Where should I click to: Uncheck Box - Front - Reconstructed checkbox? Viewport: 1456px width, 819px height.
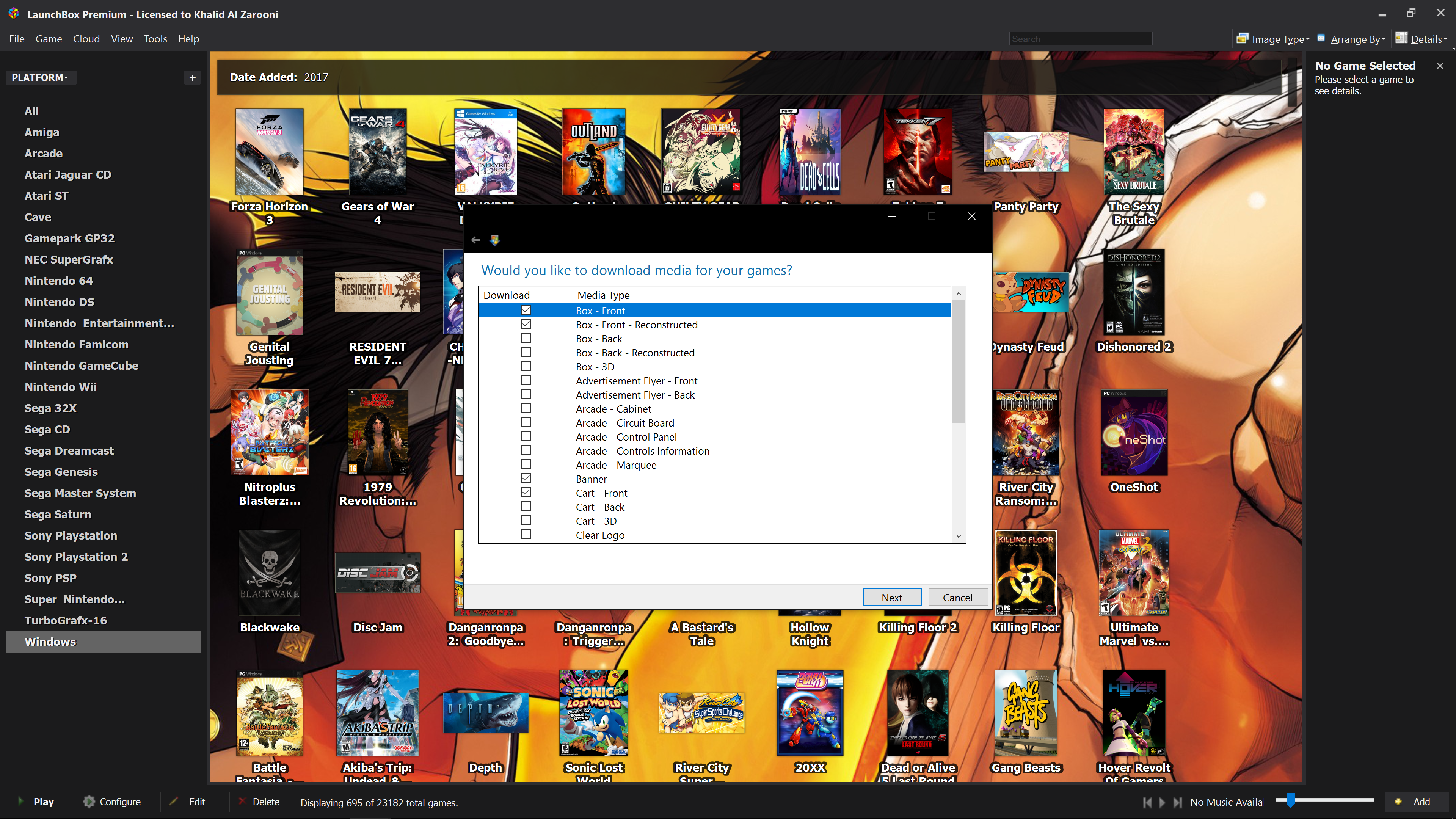[526, 324]
